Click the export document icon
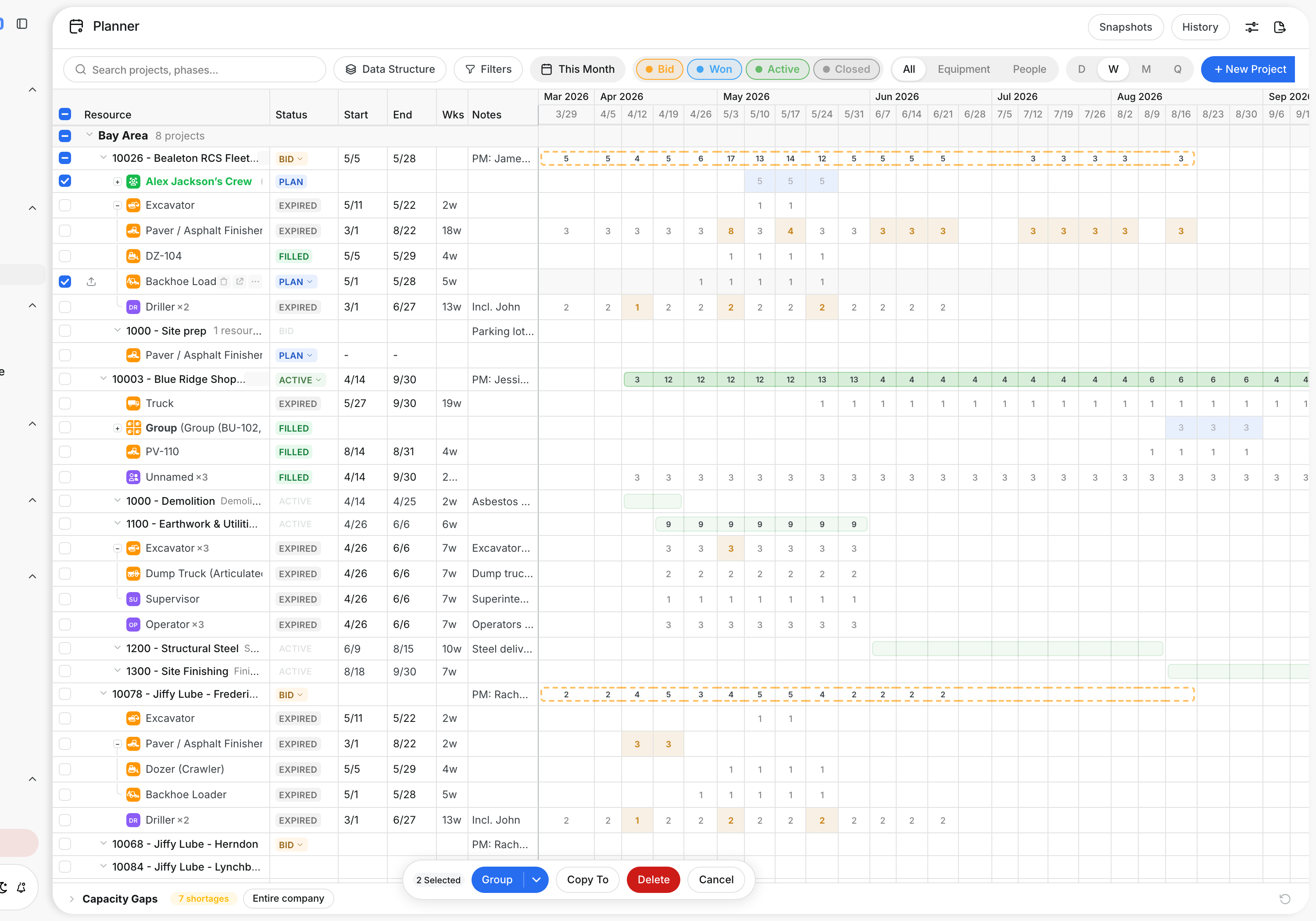 click(x=1280, y=27)
